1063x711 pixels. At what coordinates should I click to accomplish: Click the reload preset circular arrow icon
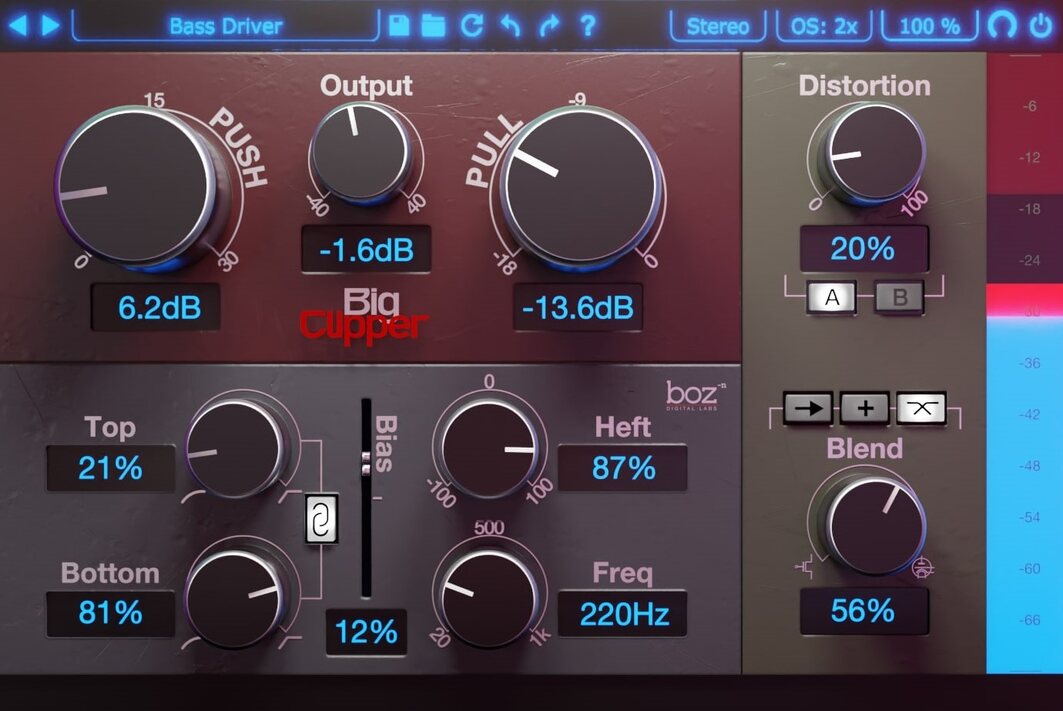point(472,25)
